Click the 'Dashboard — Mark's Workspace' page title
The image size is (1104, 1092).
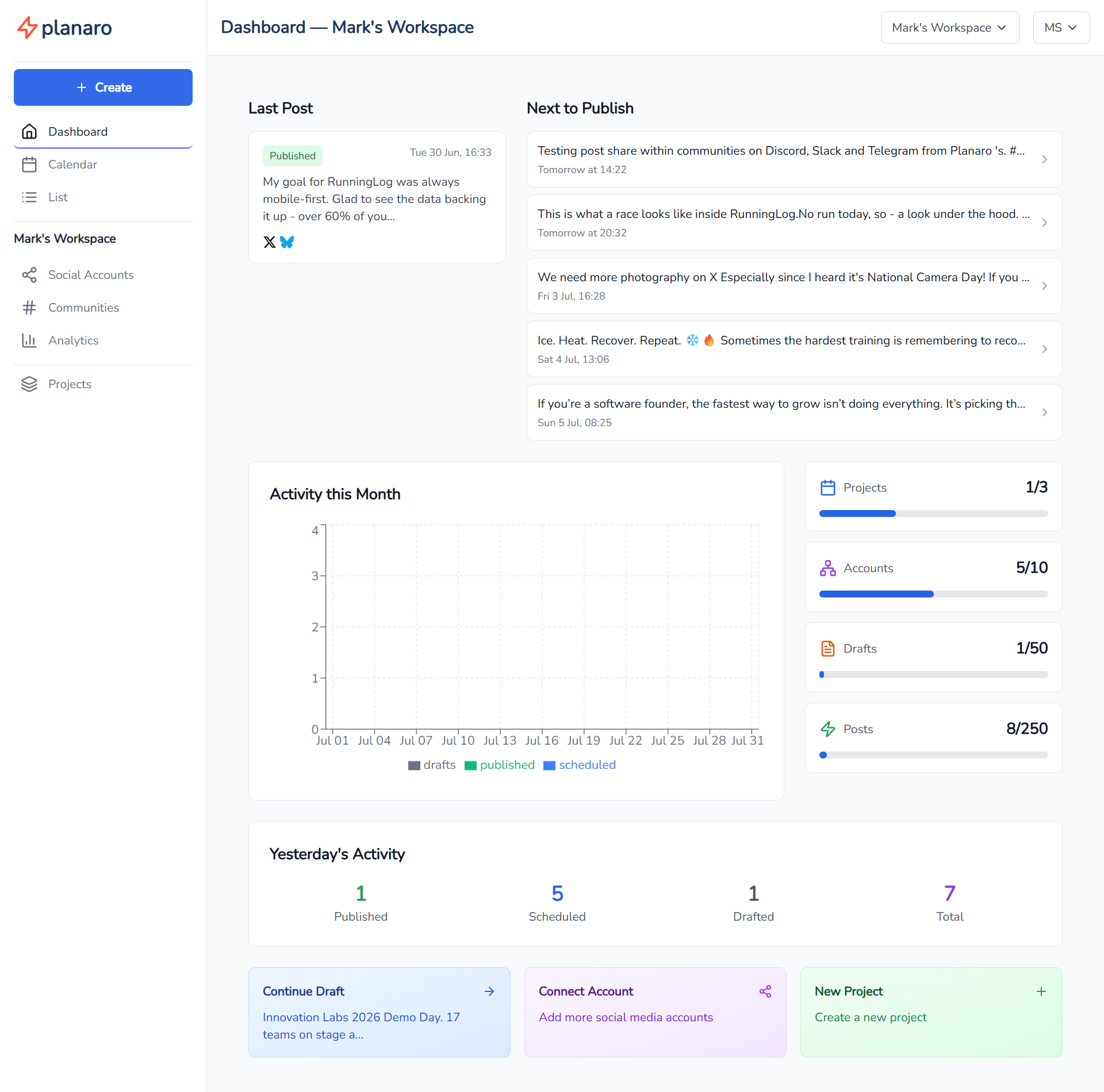point(347,27)
